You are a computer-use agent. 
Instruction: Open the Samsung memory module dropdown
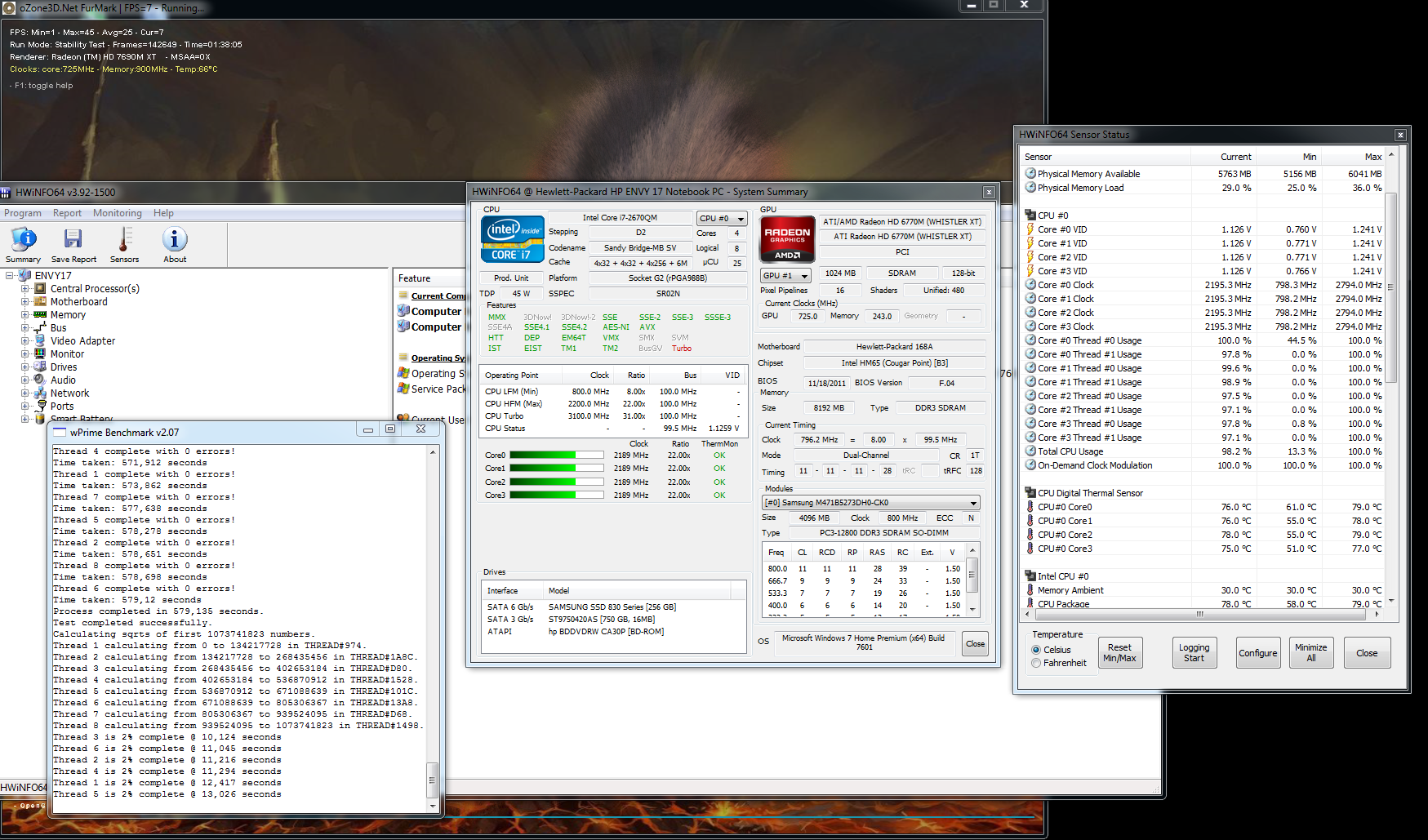[x=870, y=503]
